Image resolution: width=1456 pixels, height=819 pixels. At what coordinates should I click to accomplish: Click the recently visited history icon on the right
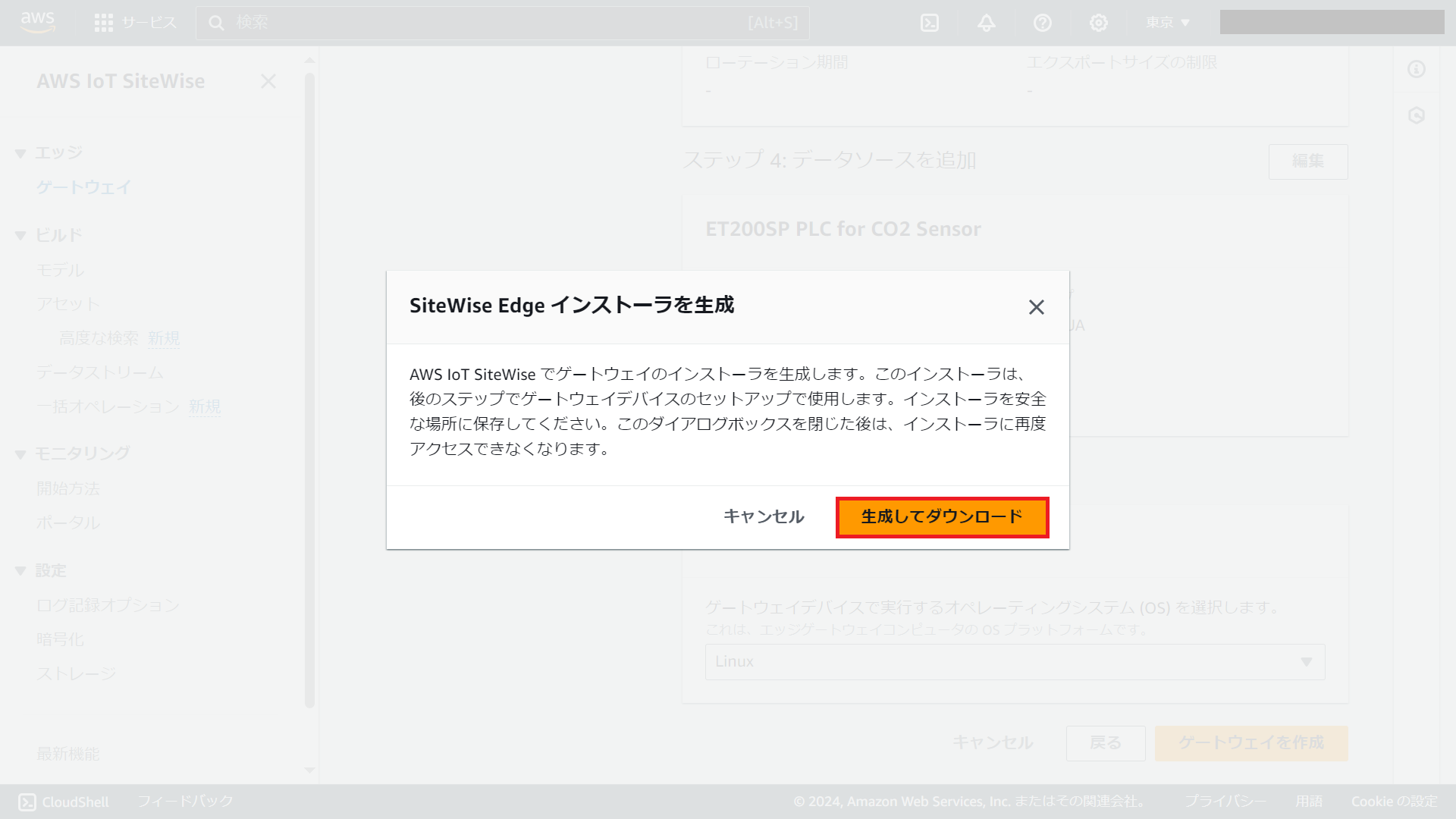coord(1415,115)
